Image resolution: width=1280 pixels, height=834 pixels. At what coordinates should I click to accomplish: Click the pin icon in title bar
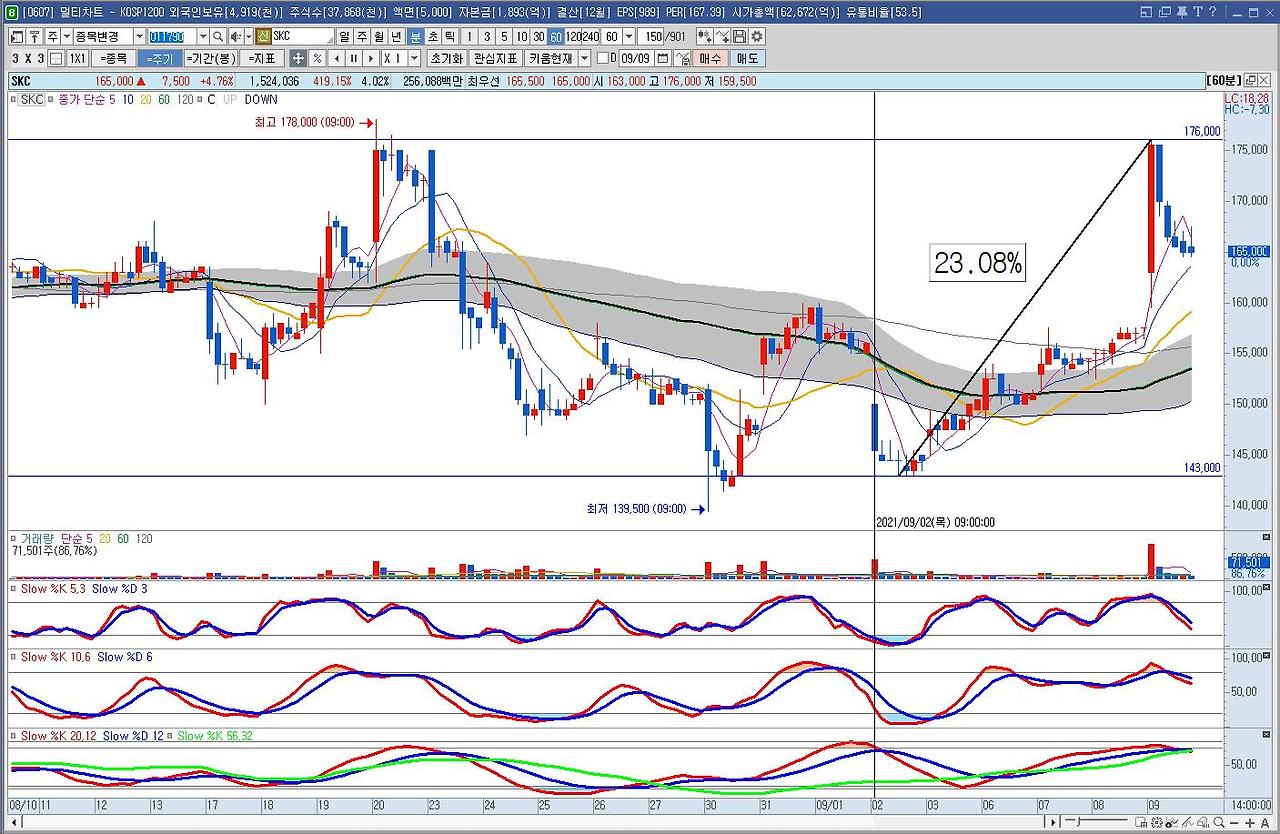pyautogui.click(x=1181, y=12)
